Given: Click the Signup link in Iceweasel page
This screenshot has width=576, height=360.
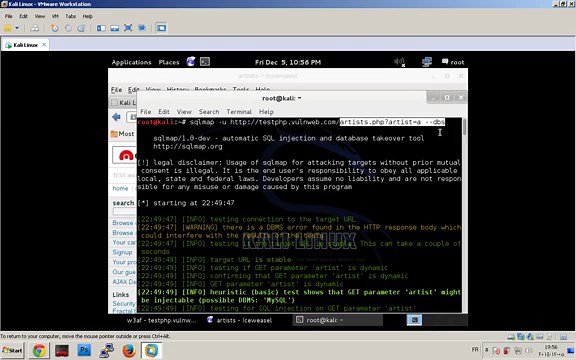Looking at the screenshot, I should point(122,252).
